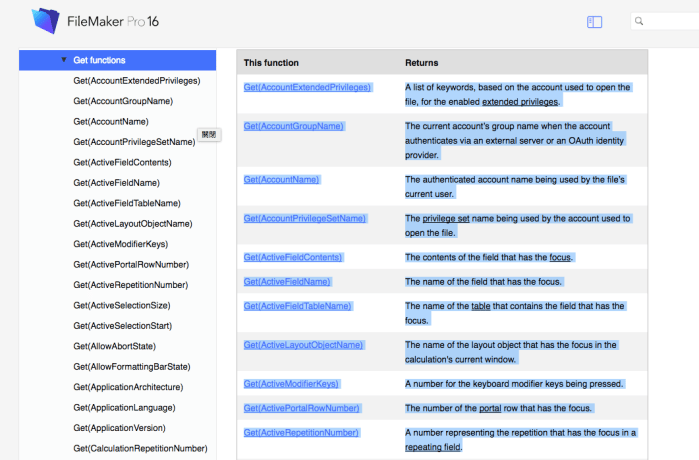The width and height of the screenshot is (699, 460).
Task: Open the 'extended privileges' glossary link
Action: (x=520, y=102)
